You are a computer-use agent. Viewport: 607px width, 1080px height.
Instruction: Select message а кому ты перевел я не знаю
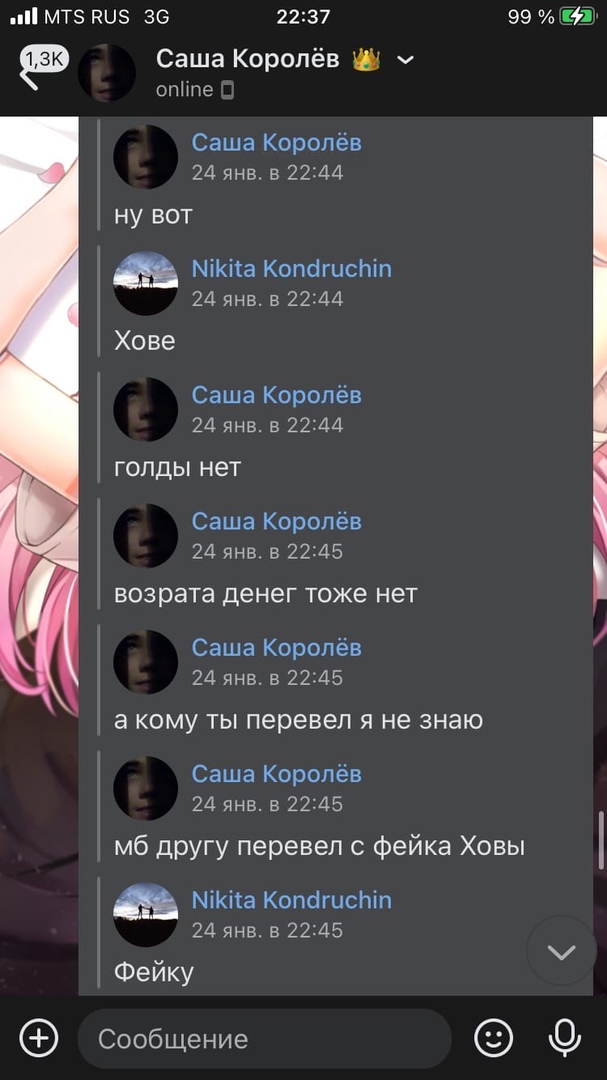click(298, 720)
